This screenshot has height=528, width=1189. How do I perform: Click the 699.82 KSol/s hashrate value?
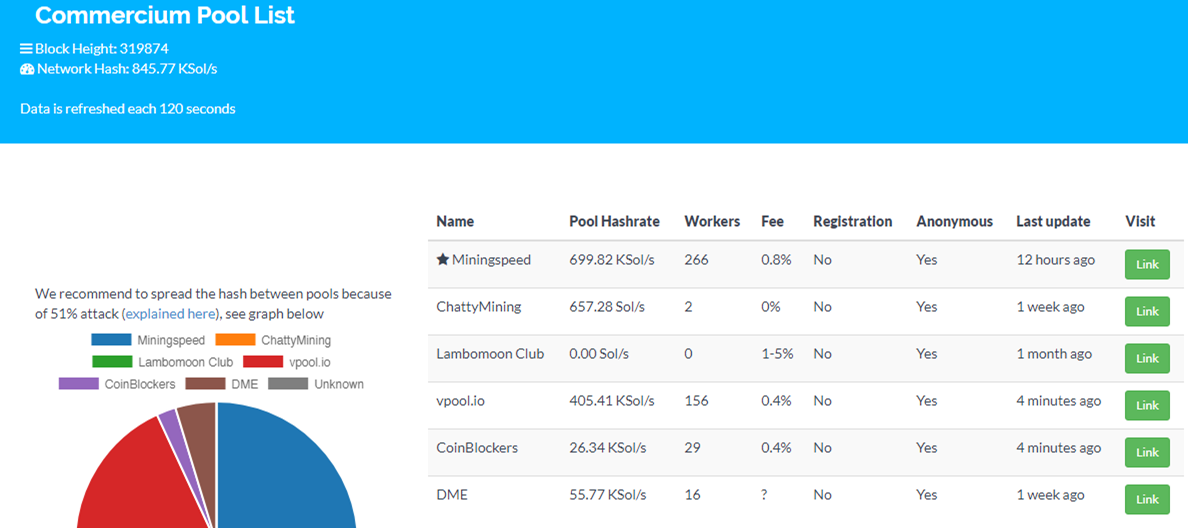tap(612, 259)
